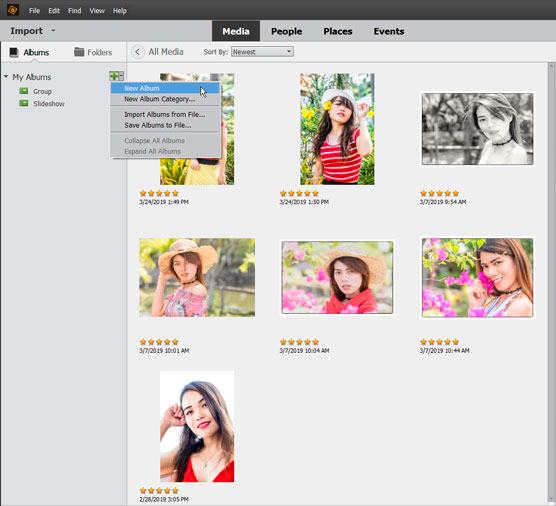Open the Sort By Newest dropdown

pyautogui.click(x=262, y=52)
